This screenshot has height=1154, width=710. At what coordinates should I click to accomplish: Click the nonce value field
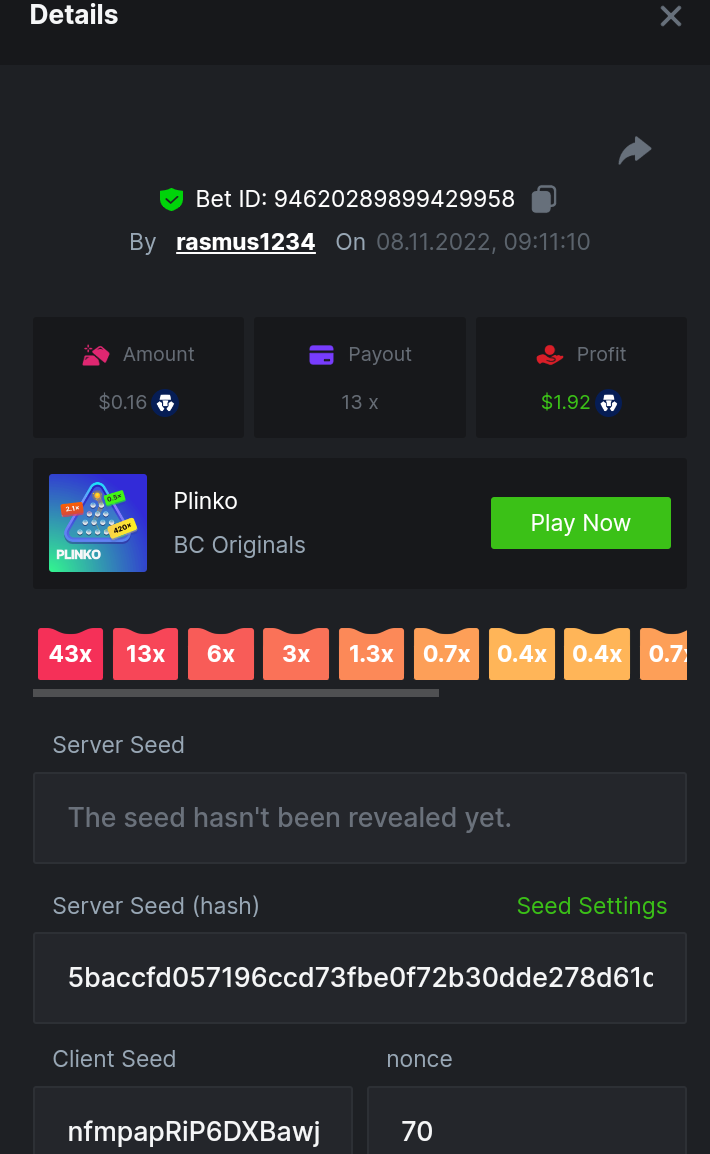click(526, 1130)
